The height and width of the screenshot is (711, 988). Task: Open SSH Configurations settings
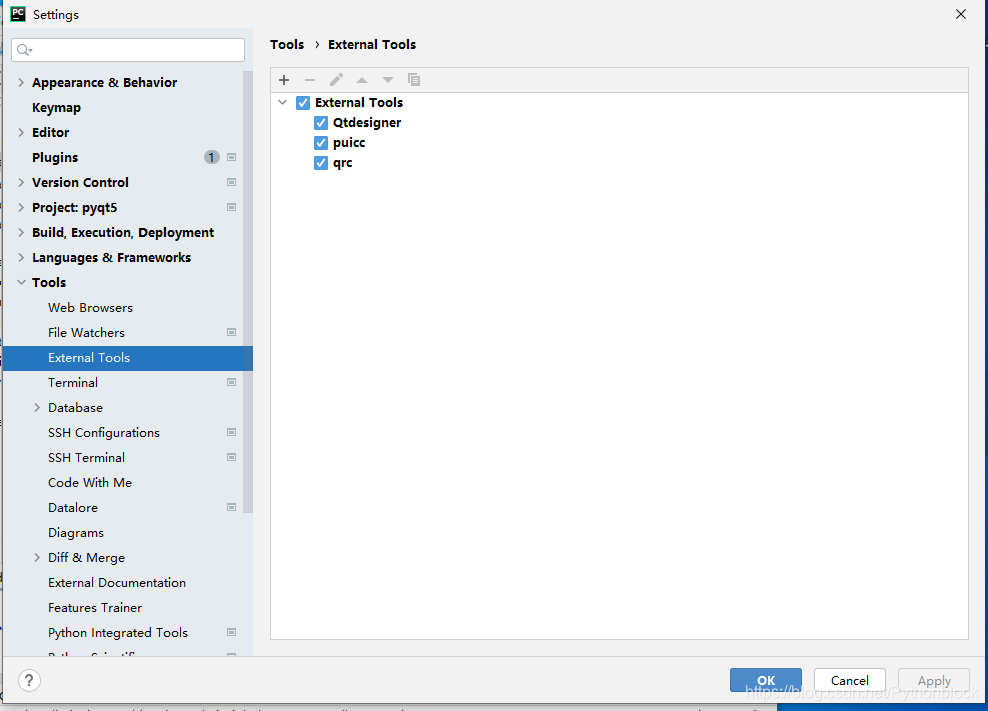(x=104, y=433)
